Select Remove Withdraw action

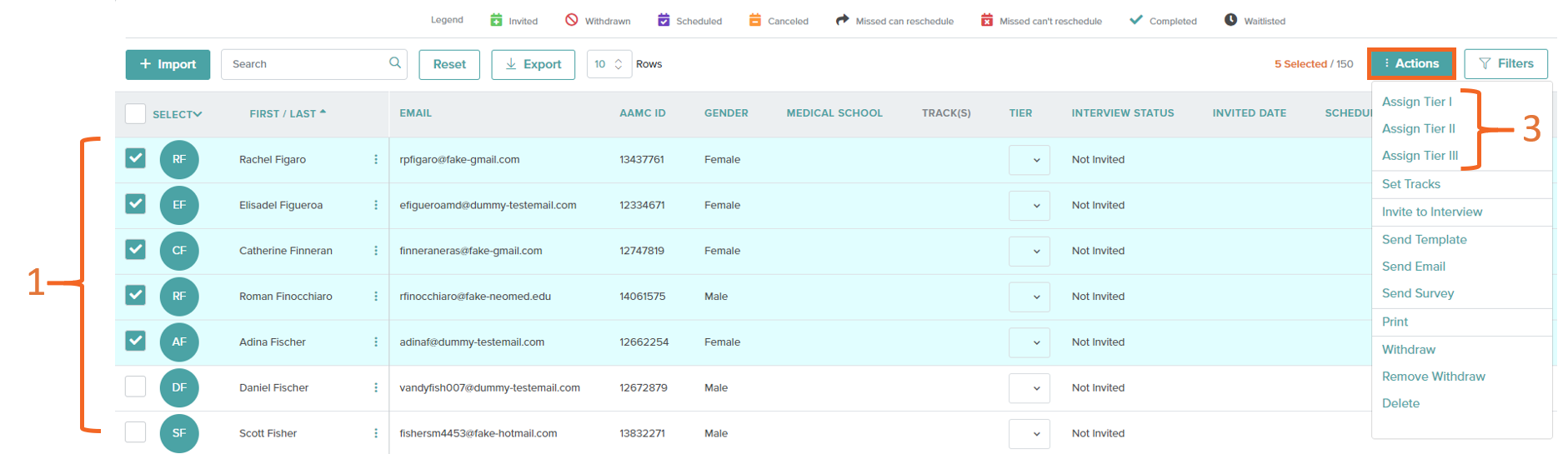(x=1433, y=377)
